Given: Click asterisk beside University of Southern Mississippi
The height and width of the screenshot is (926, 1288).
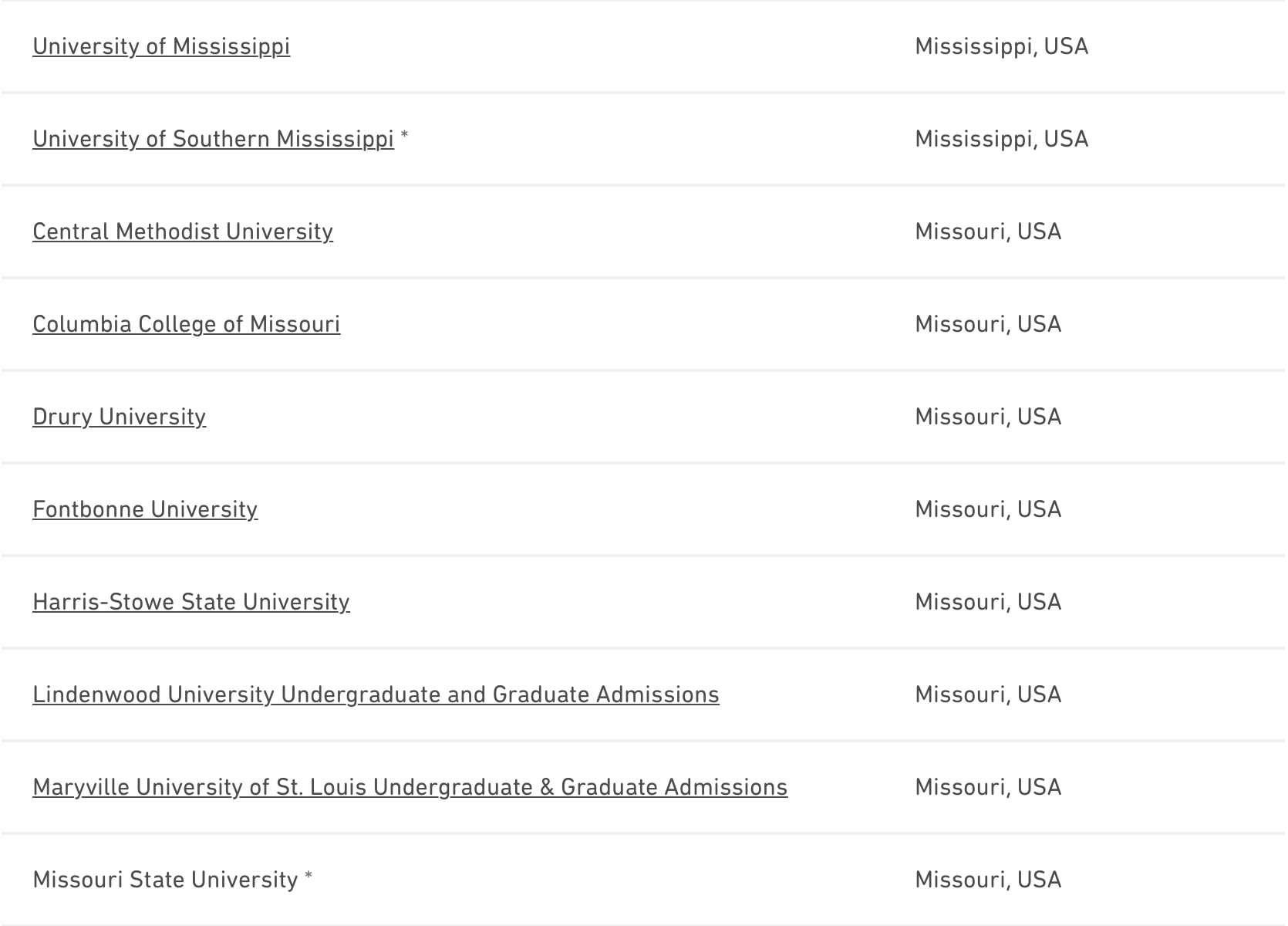Looking at the screenshot, I should coord(405,137).
